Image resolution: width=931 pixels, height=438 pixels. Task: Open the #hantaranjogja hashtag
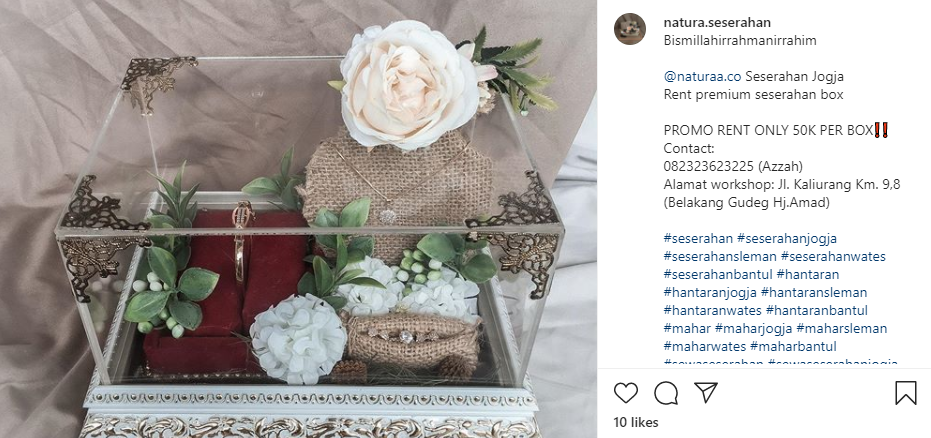click(710, 293)
